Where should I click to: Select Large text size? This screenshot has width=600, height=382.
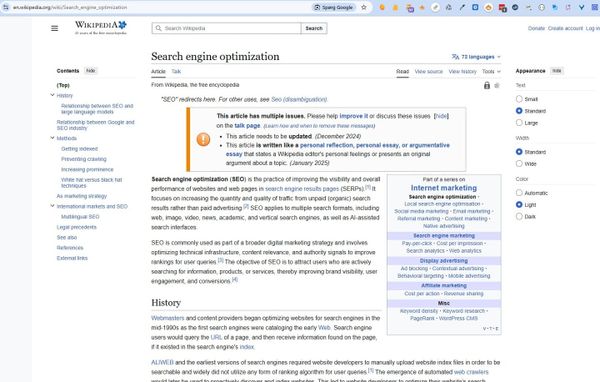[x=519, y=122]
